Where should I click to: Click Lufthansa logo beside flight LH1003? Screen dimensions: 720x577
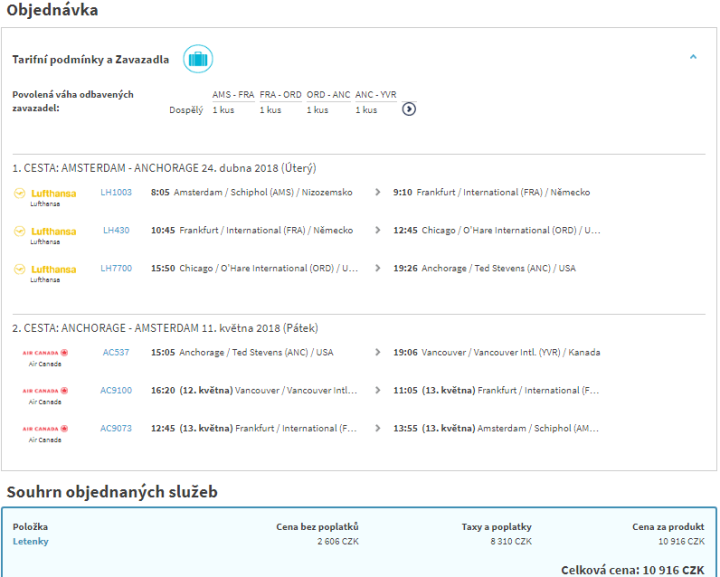(45, 192)
